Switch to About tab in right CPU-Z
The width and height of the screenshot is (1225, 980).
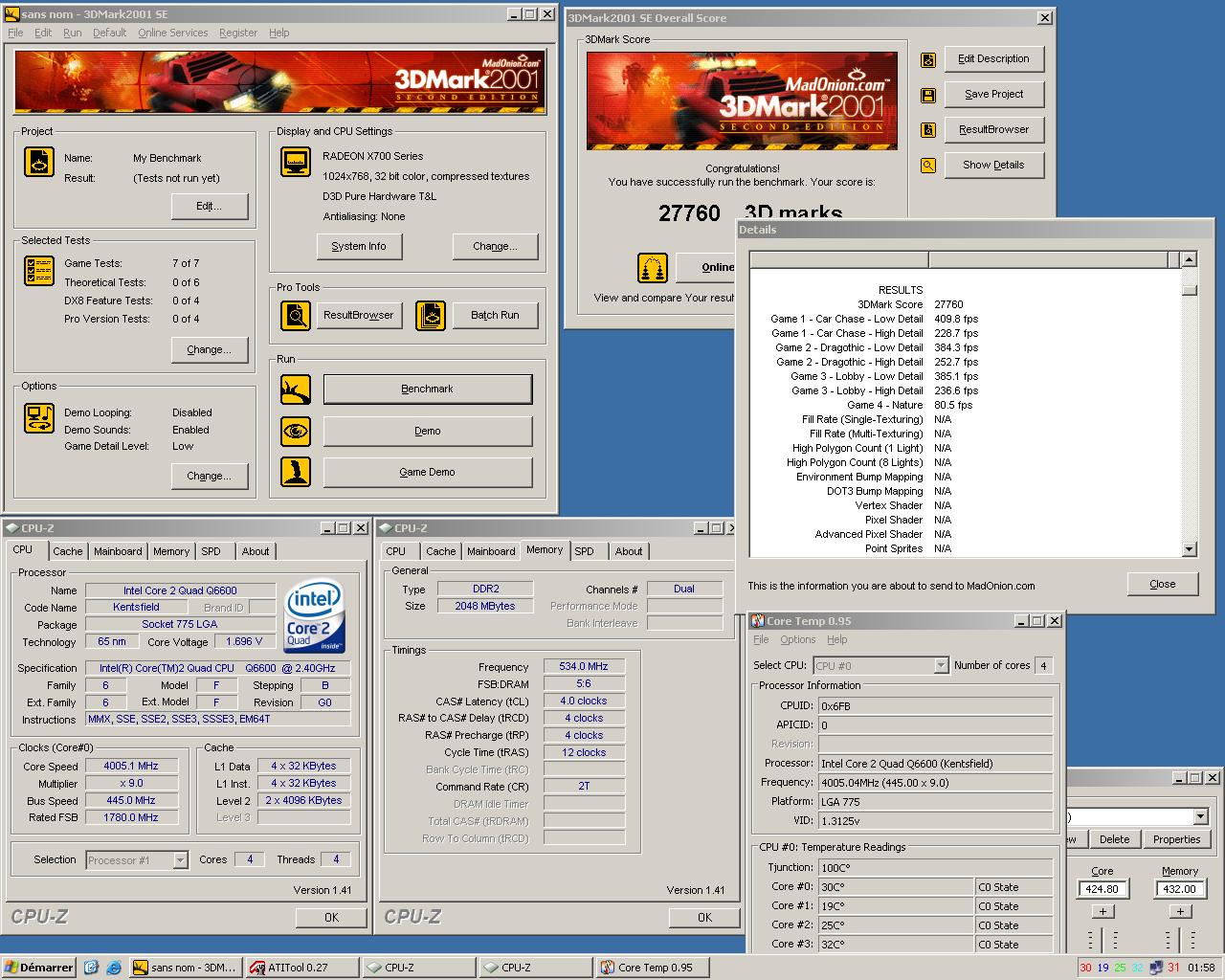pos(629,551)
